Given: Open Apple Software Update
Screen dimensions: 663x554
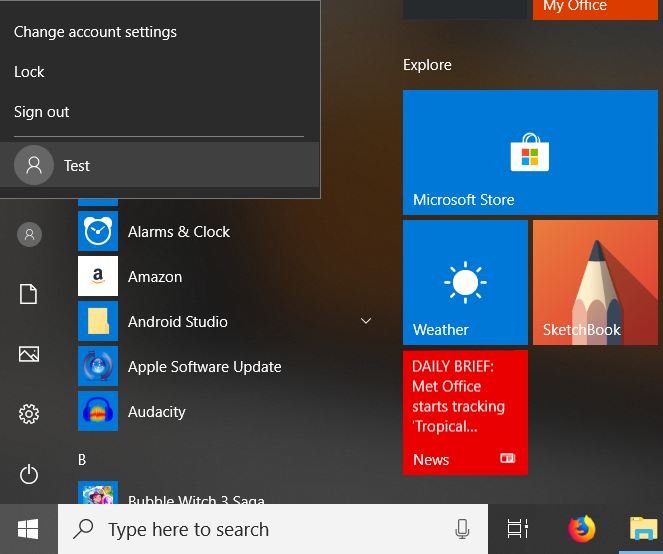Looking at the screenshot, I should (x=204, y=367).
